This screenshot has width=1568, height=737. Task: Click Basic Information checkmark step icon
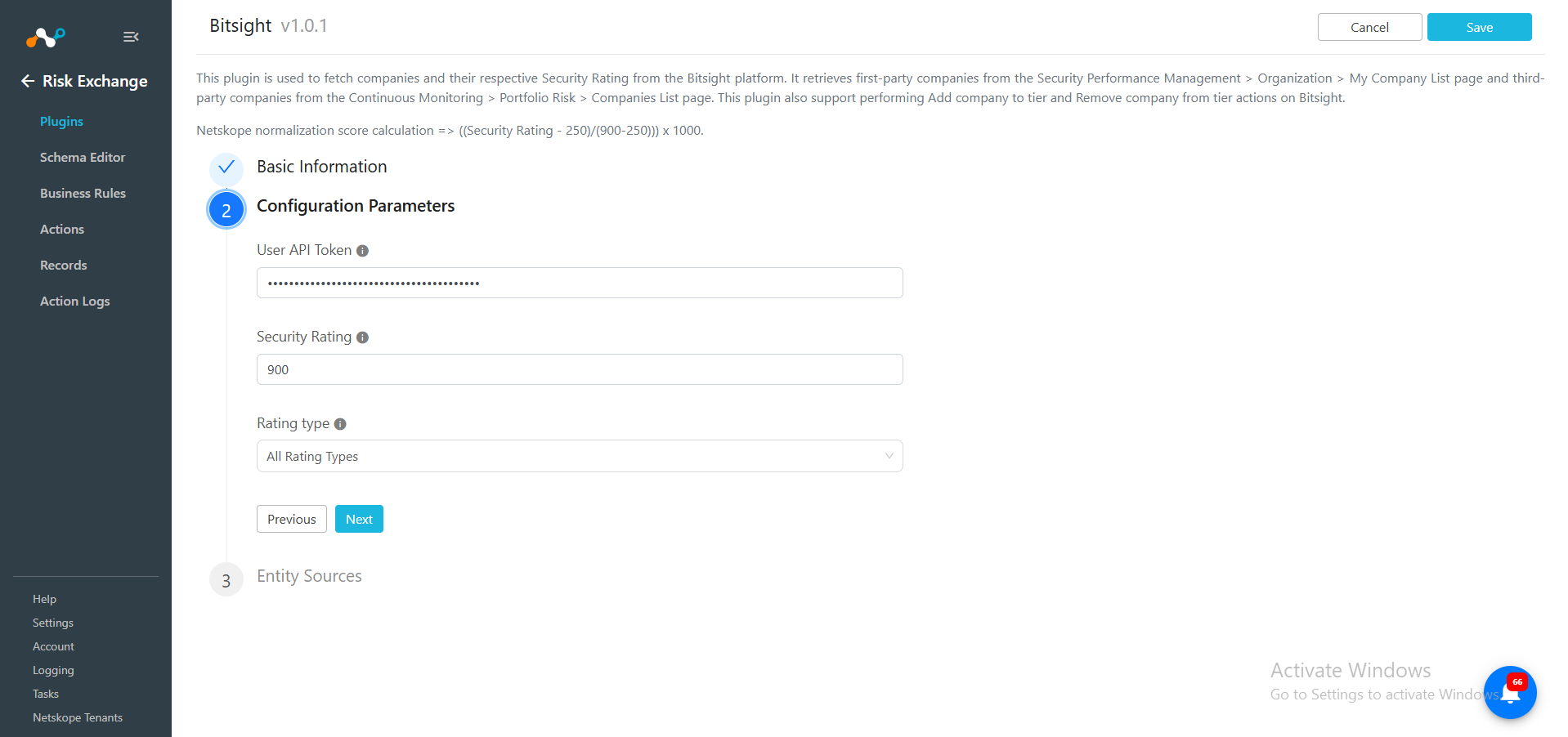coord(226,167)
